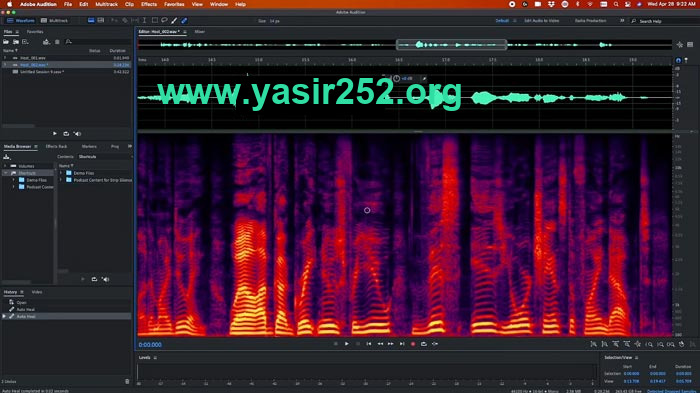Expand the Volumes tree item
This screenshot has width=700, height=393.
(x=5, y=166)
